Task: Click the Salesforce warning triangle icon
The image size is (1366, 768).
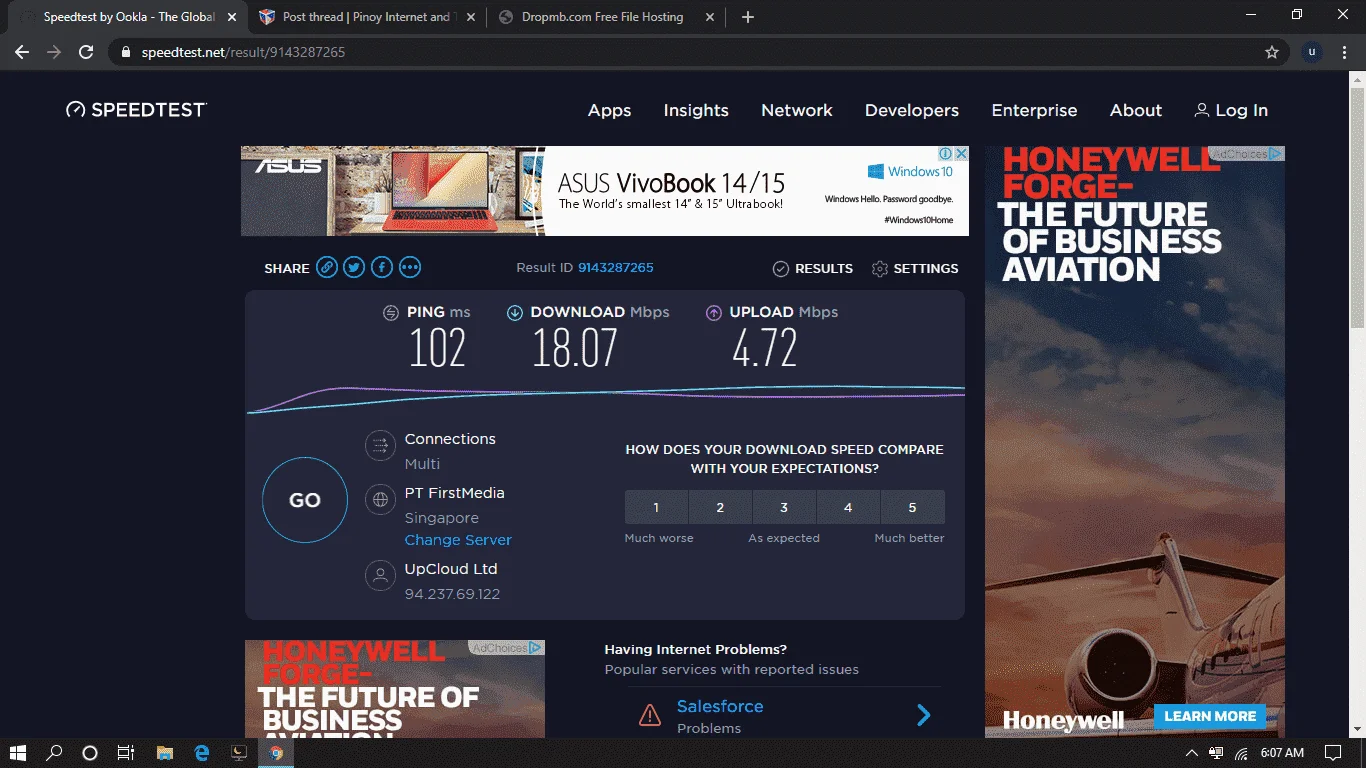Action: [650, 716]
